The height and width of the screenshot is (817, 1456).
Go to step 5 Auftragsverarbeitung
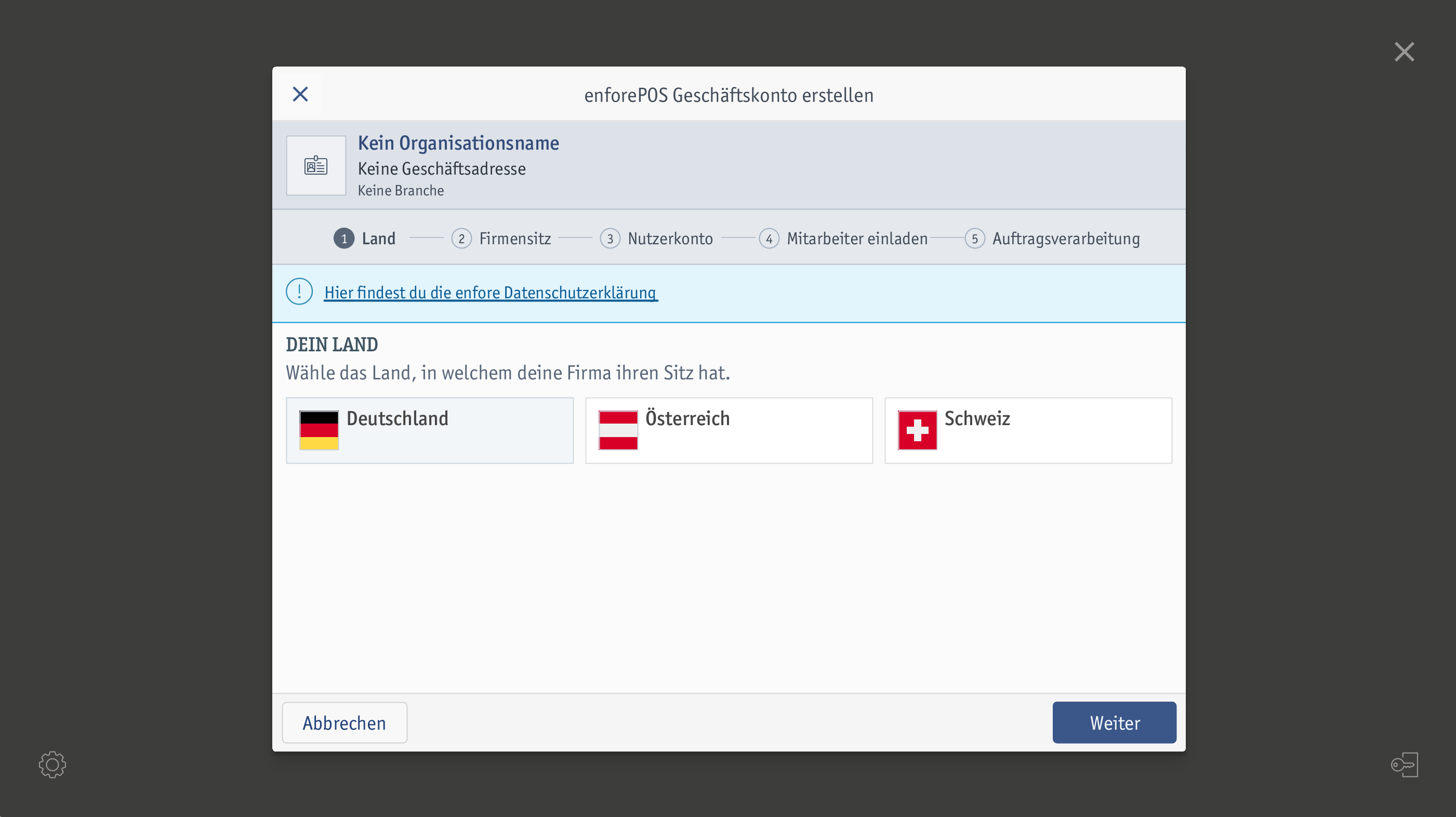(x=1052, y=239)
